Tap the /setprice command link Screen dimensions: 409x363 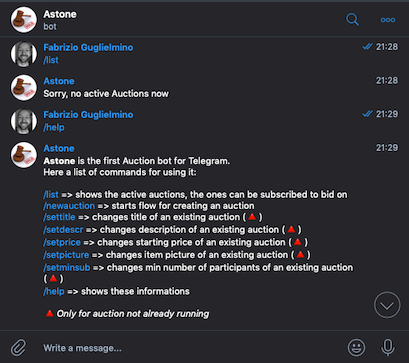(x=62, y=242)
